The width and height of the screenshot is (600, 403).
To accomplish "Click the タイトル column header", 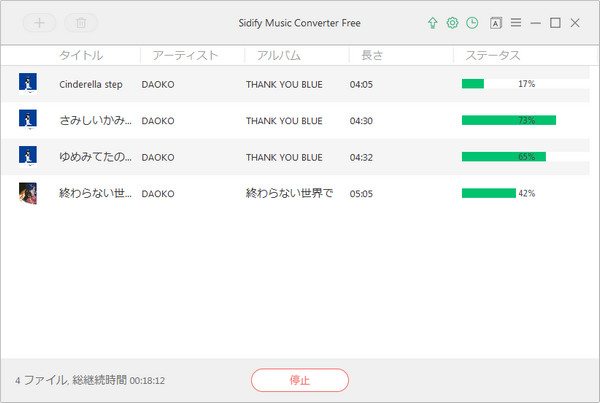I will 81,55.
